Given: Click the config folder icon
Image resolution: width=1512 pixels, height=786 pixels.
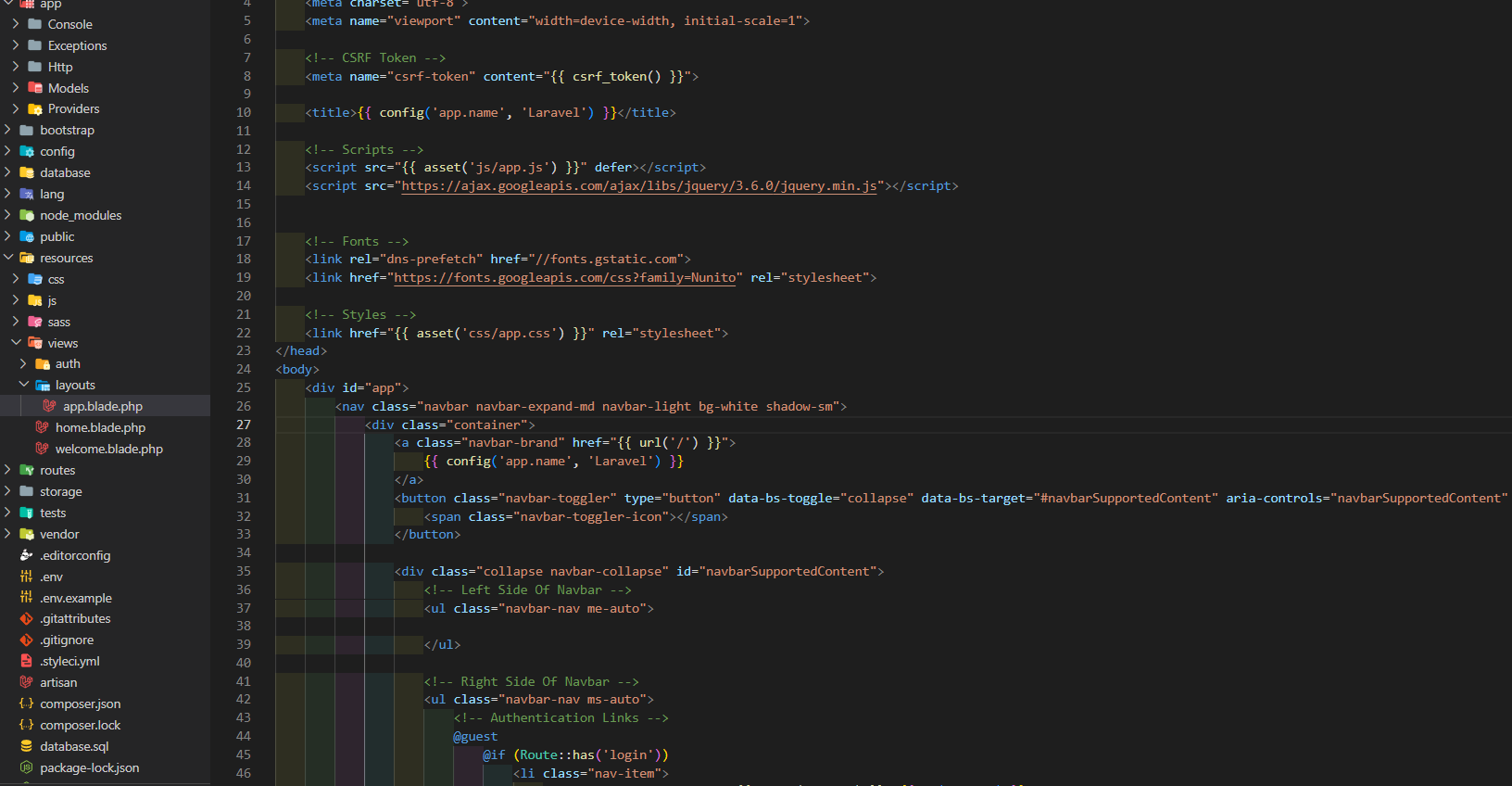Looking at the screenshot, I should point(27,151).
